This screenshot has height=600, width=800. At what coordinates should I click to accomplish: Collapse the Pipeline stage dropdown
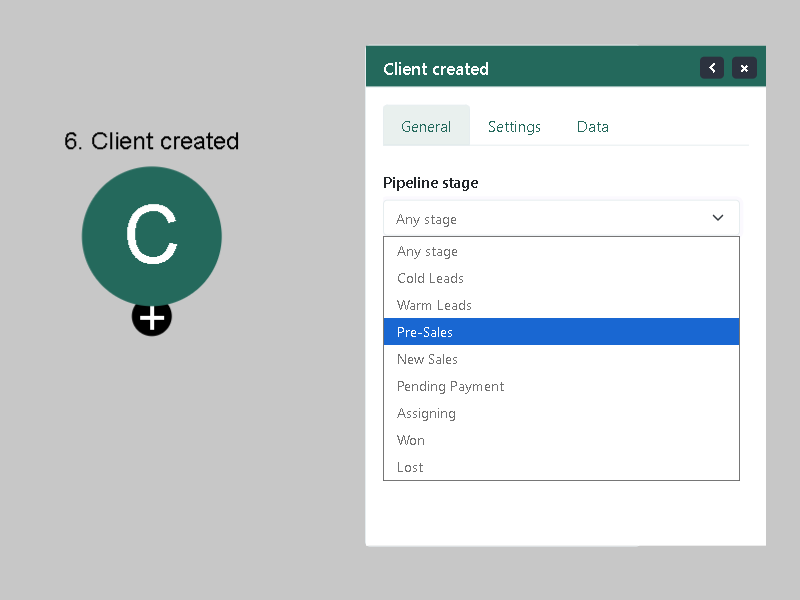pos(561,218)
